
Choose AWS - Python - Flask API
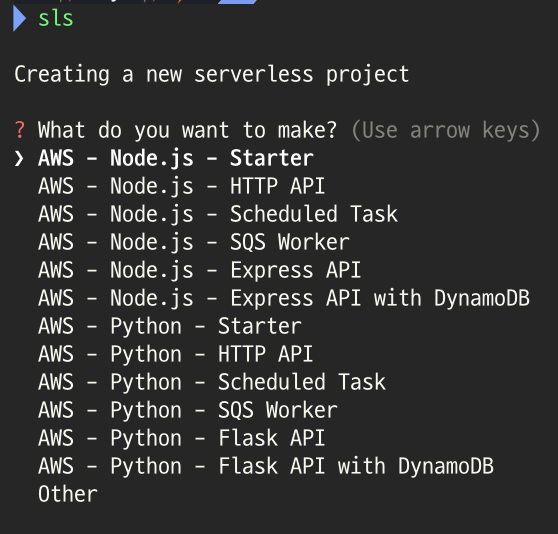click(181, 439)
